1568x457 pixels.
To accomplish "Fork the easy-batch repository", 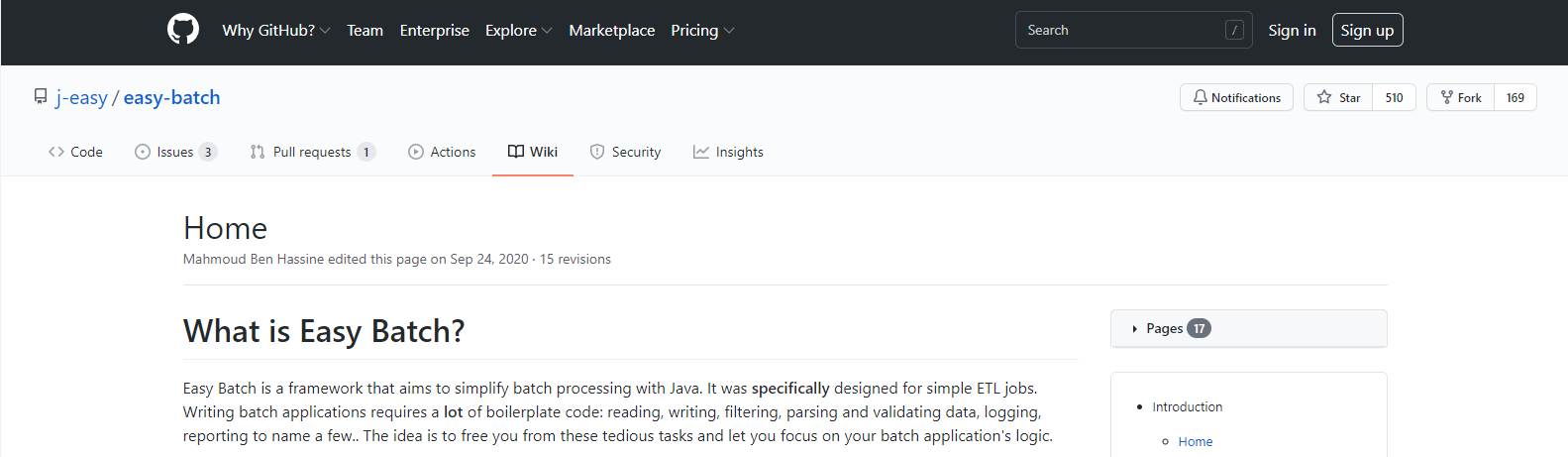I will pos(1461,97).
